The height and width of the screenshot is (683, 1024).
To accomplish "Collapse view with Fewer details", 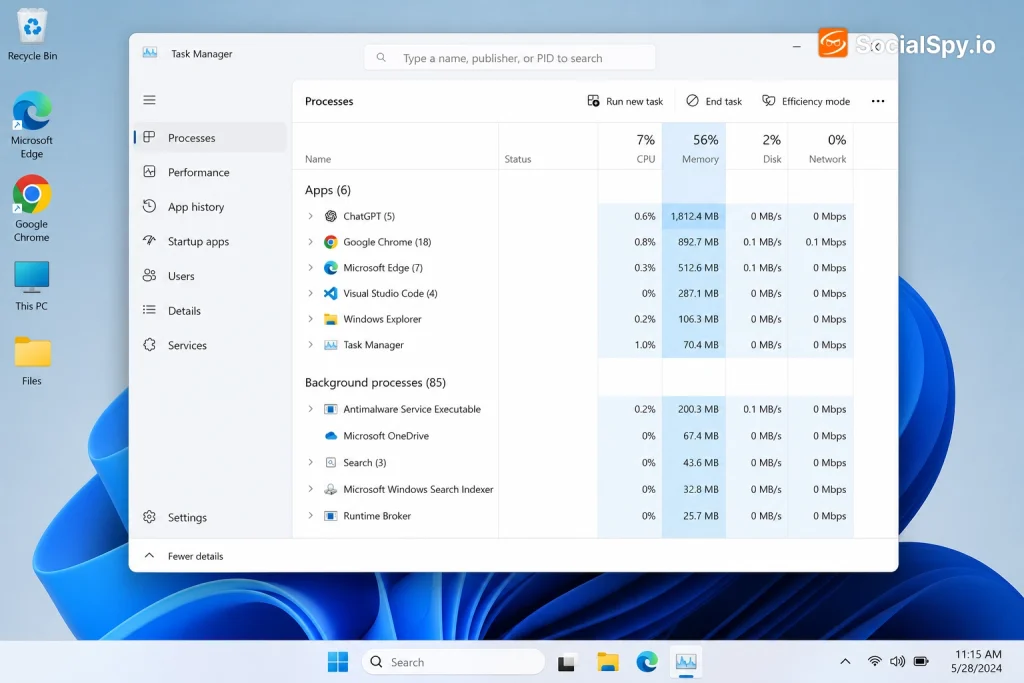I will (x=184, y=556).
